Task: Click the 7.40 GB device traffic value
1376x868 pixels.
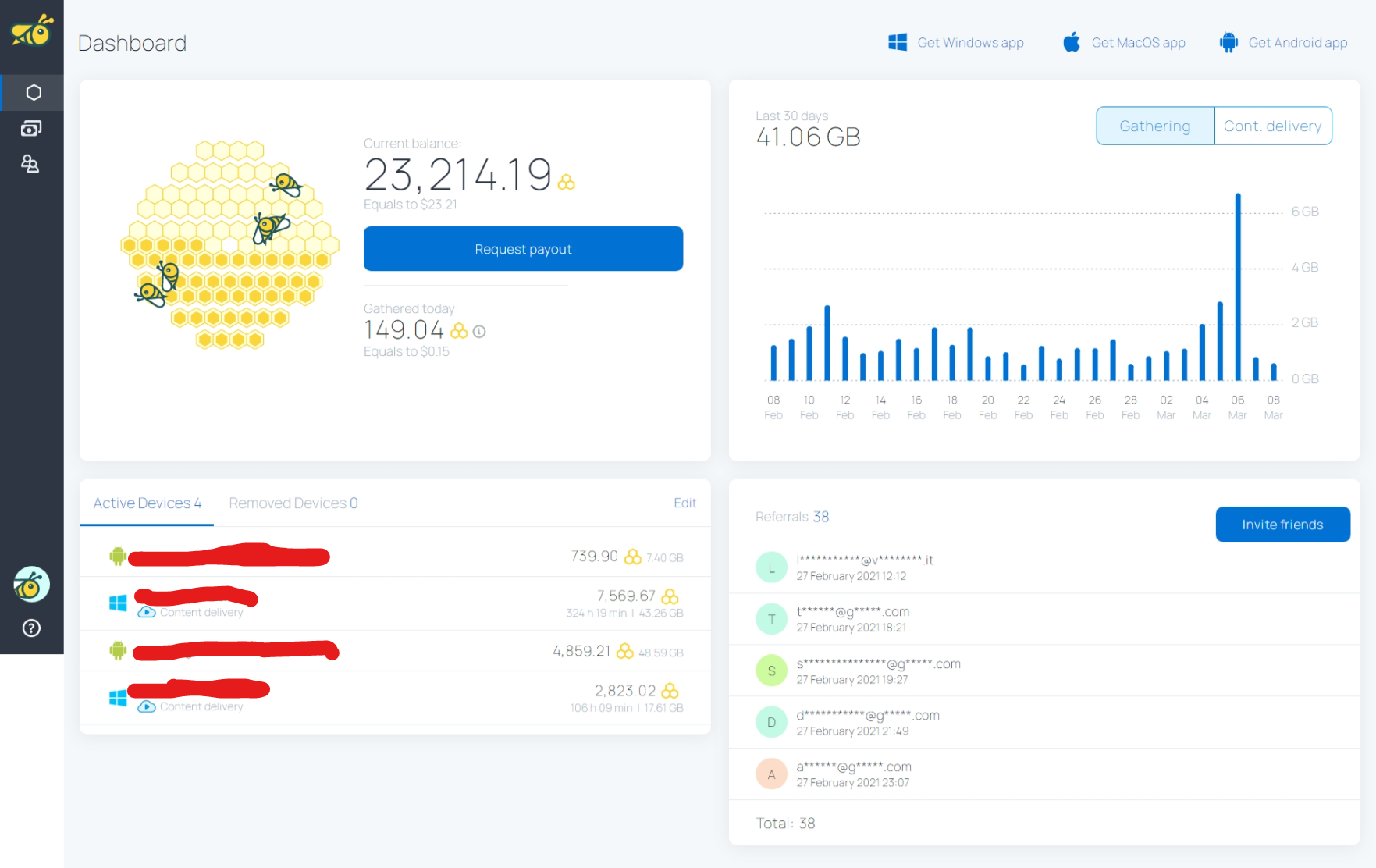Action: (x=665, y=558)
